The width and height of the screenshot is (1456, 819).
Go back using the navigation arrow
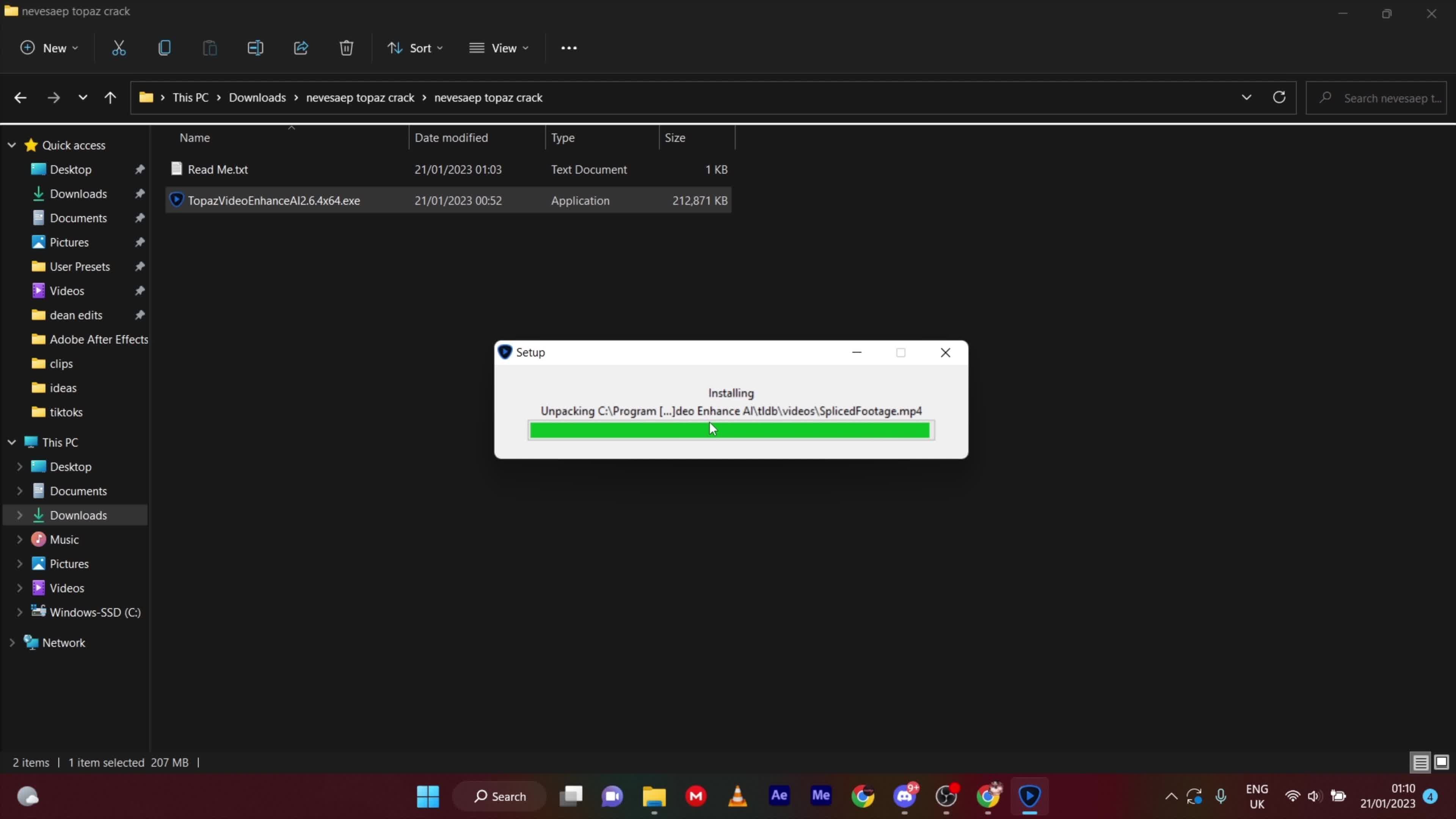20,97
